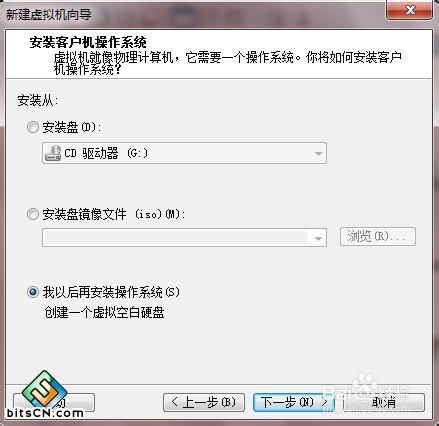Image resolution: width=439 pixels, height=426 pixels.
Task: Click the bitsCN.com logo watermark
Action: tap(45, 395)
